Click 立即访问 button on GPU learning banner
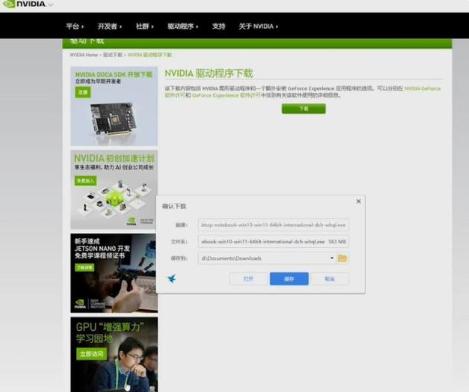Image resolution: width=469 pixels, height=392 pixels. 92,354
